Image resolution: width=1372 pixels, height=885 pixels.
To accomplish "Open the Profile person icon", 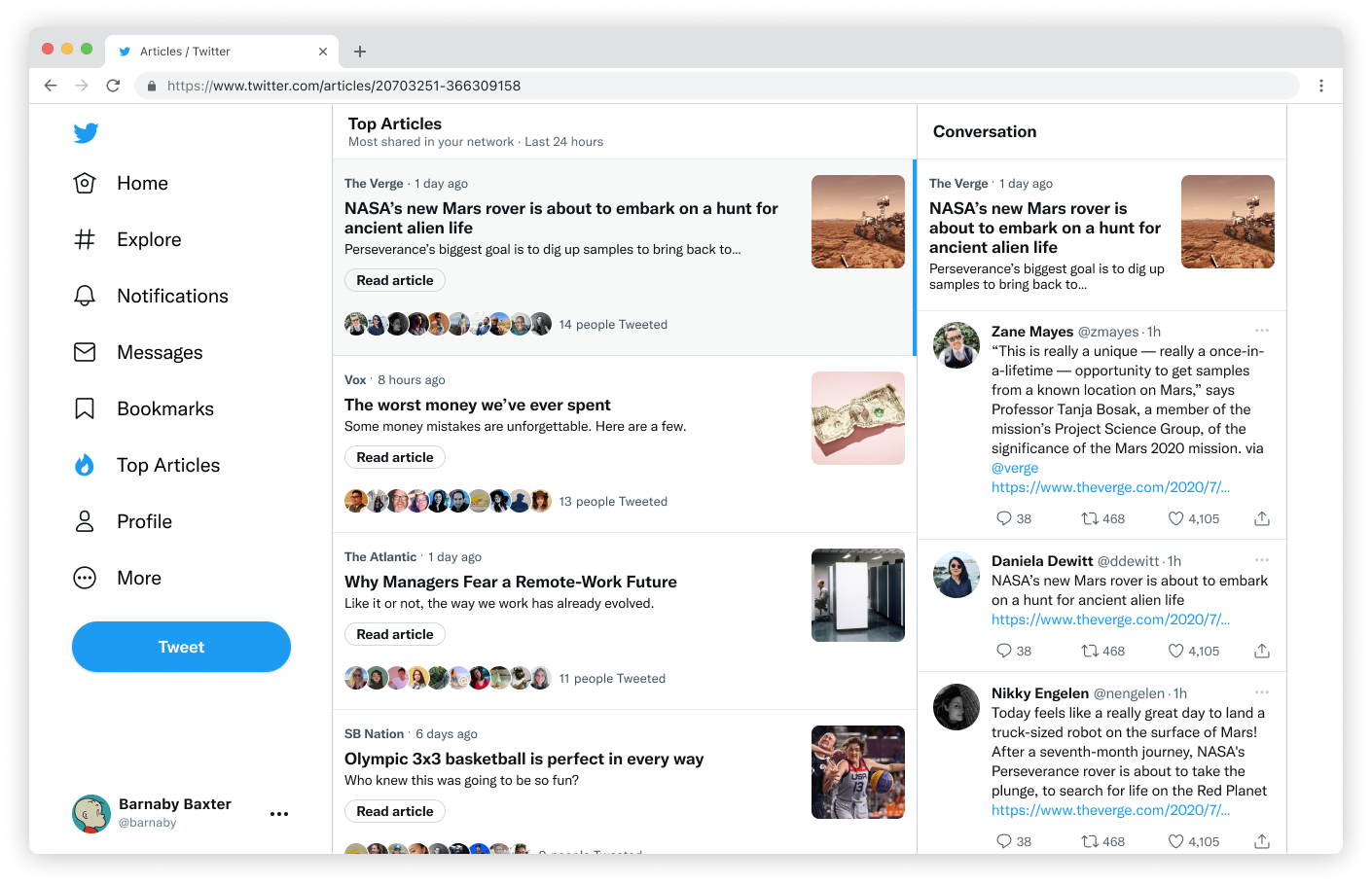I will 85,521.
